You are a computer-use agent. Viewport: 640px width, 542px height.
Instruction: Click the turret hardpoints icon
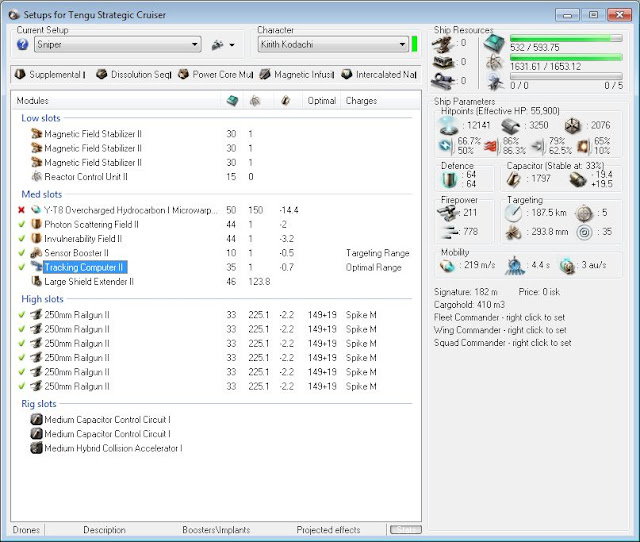tap(443, 44)
